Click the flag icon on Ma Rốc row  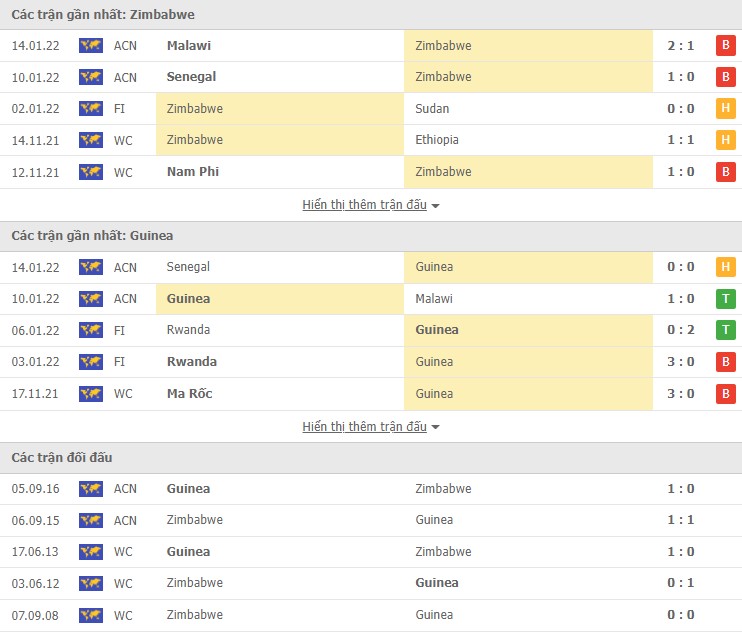[91, 394]
